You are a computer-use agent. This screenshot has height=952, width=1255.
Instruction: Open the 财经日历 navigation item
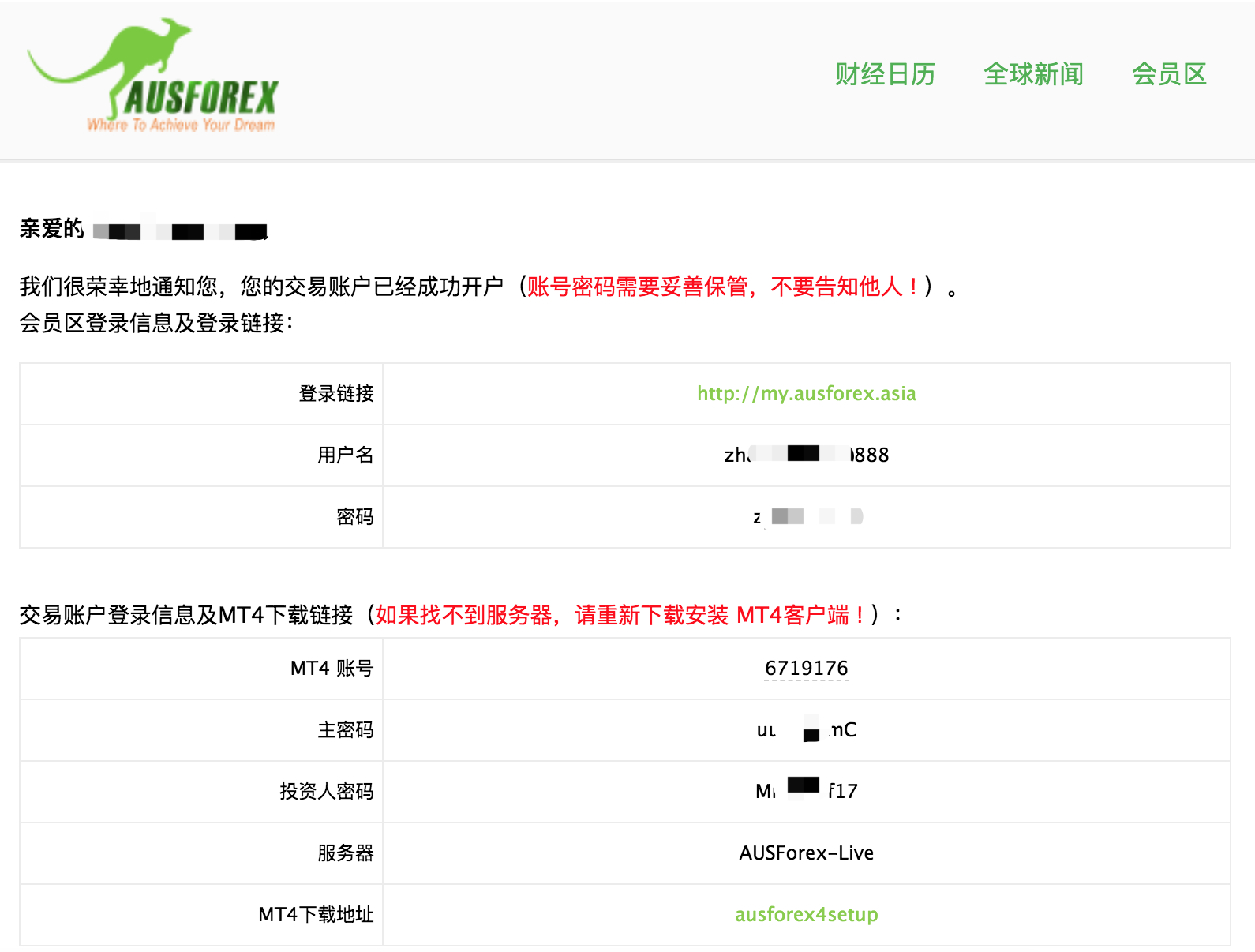pos(885,74)
